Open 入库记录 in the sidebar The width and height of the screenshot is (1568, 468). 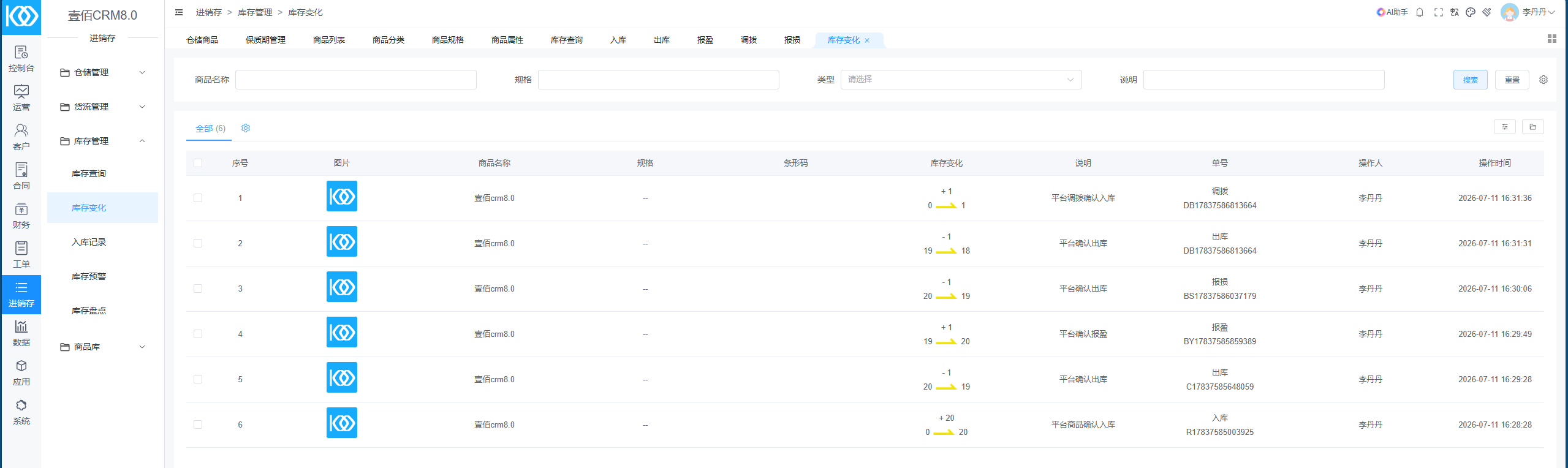click(x=102, y=242)
